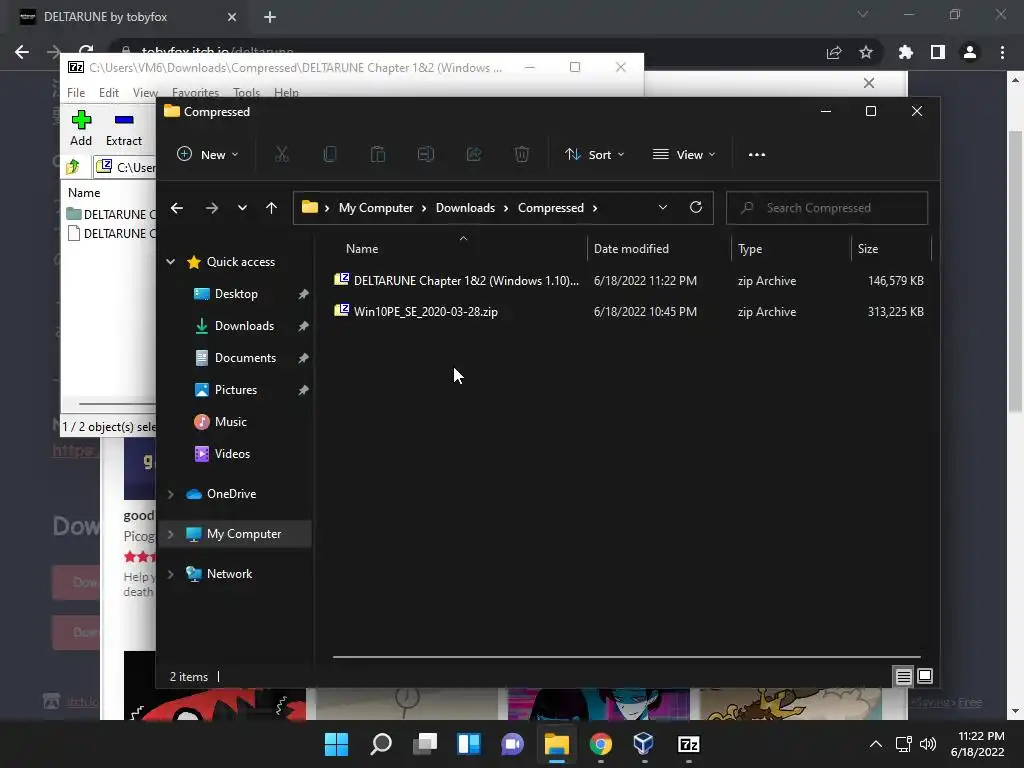This screenshot has width=1024, height=768.
Task: Expand the My Computer tree node
Action: pos(170,534)
